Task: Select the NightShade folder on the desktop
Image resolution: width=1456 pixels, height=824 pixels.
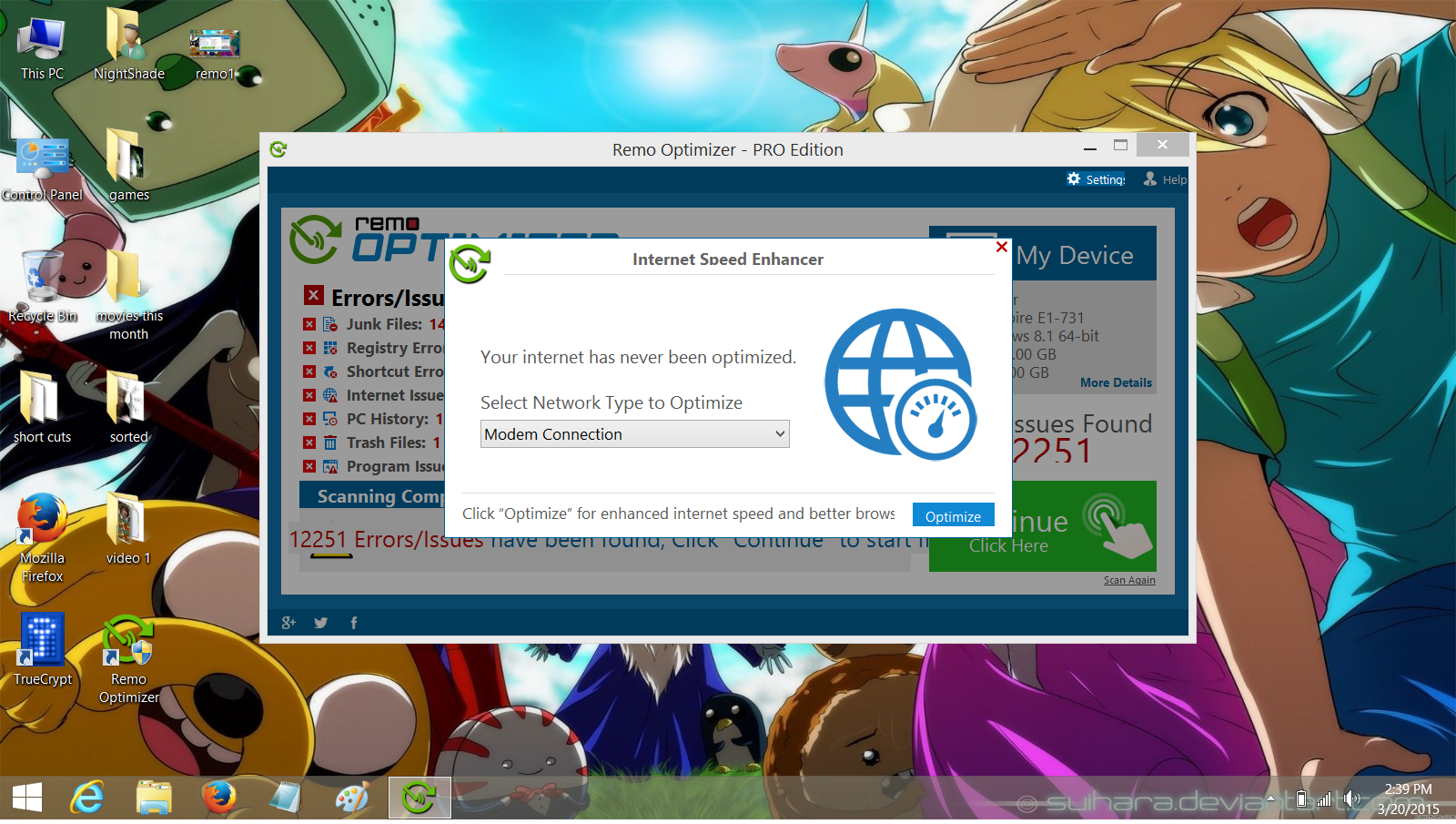Action: pyautogui.click(x=128, y=45)
